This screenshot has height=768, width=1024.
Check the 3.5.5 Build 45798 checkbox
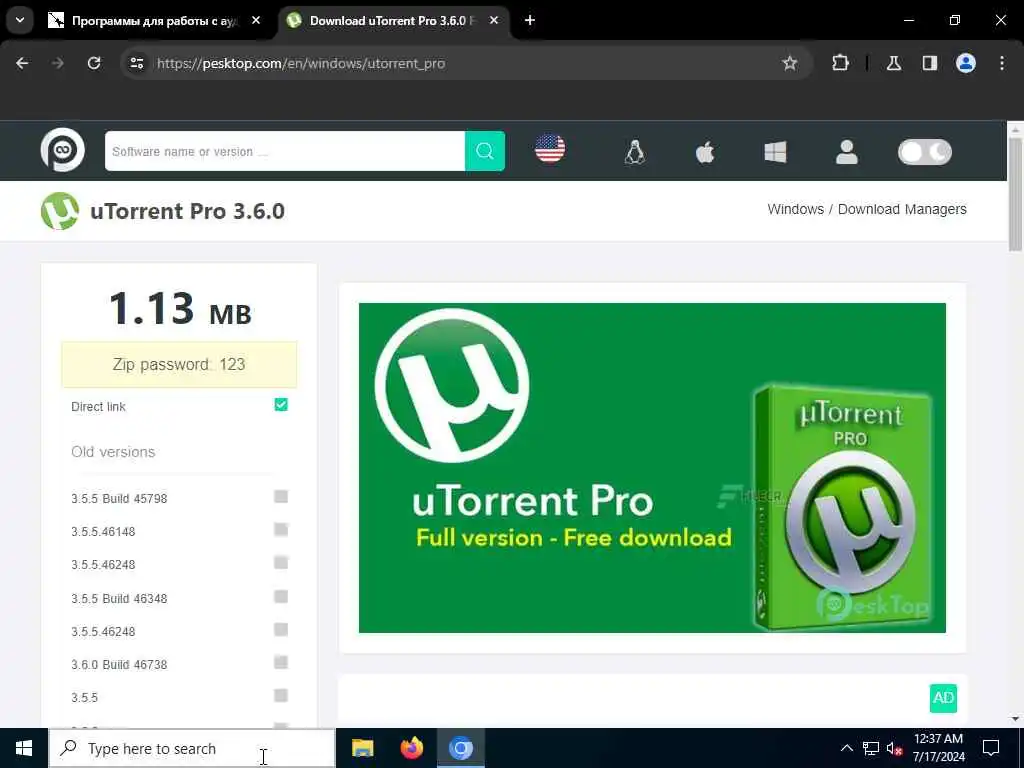[x=281, y=497]
